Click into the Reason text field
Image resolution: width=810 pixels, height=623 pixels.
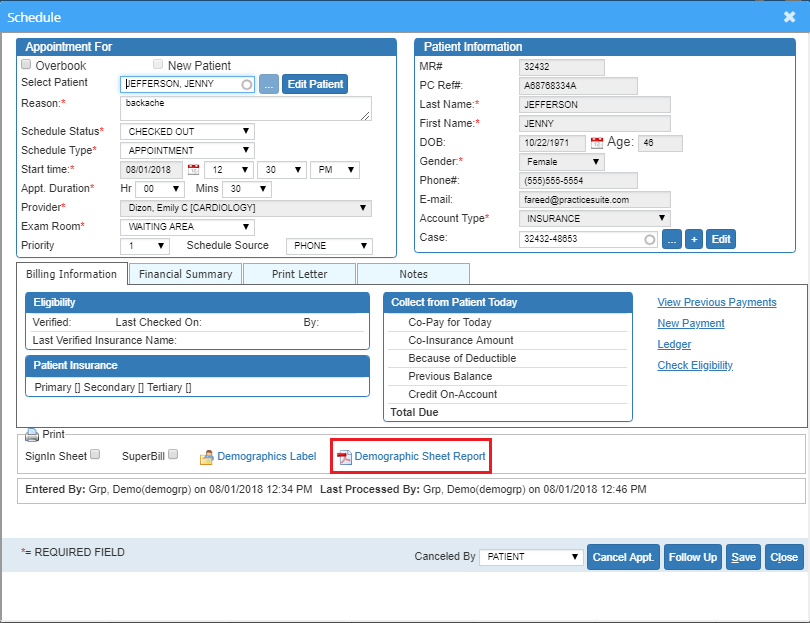click(245, 108)
